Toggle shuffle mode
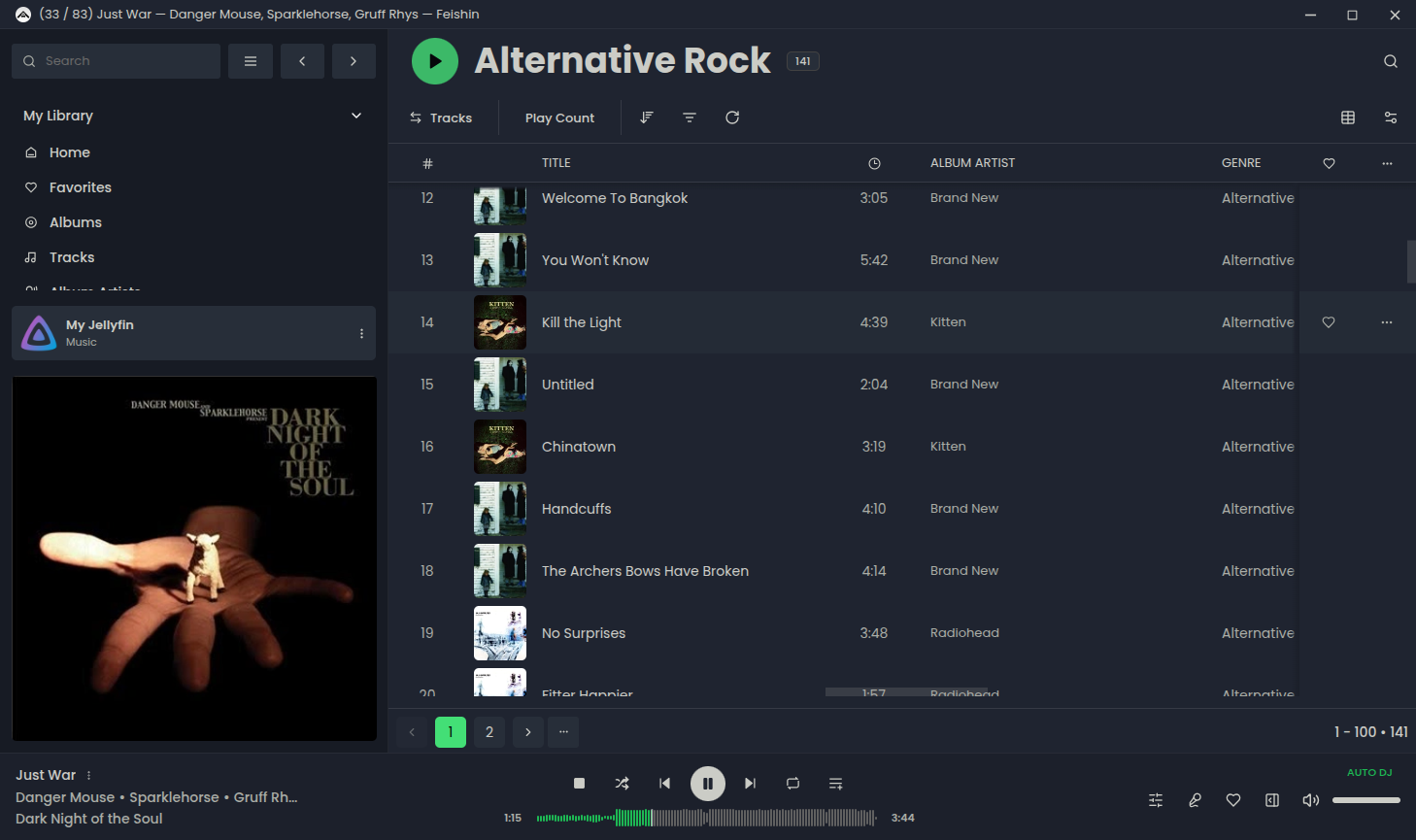Screen dimensions: 1416x840 pyautogui.click(x=622, y=783)
